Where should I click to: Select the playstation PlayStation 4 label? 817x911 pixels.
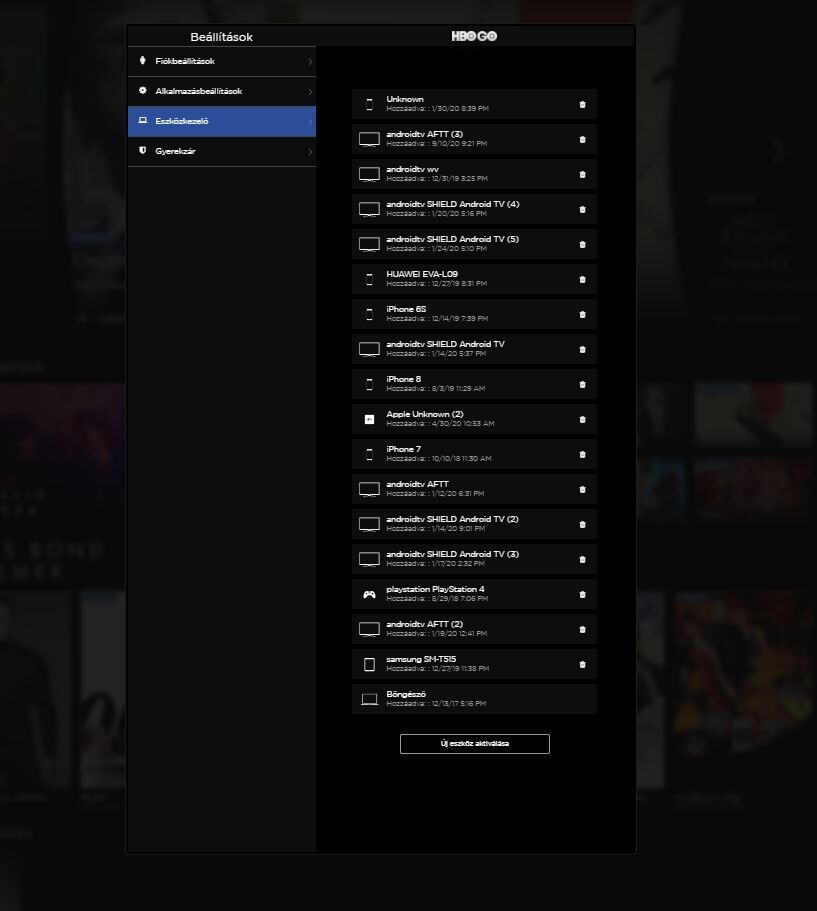(x=435, y=589)
